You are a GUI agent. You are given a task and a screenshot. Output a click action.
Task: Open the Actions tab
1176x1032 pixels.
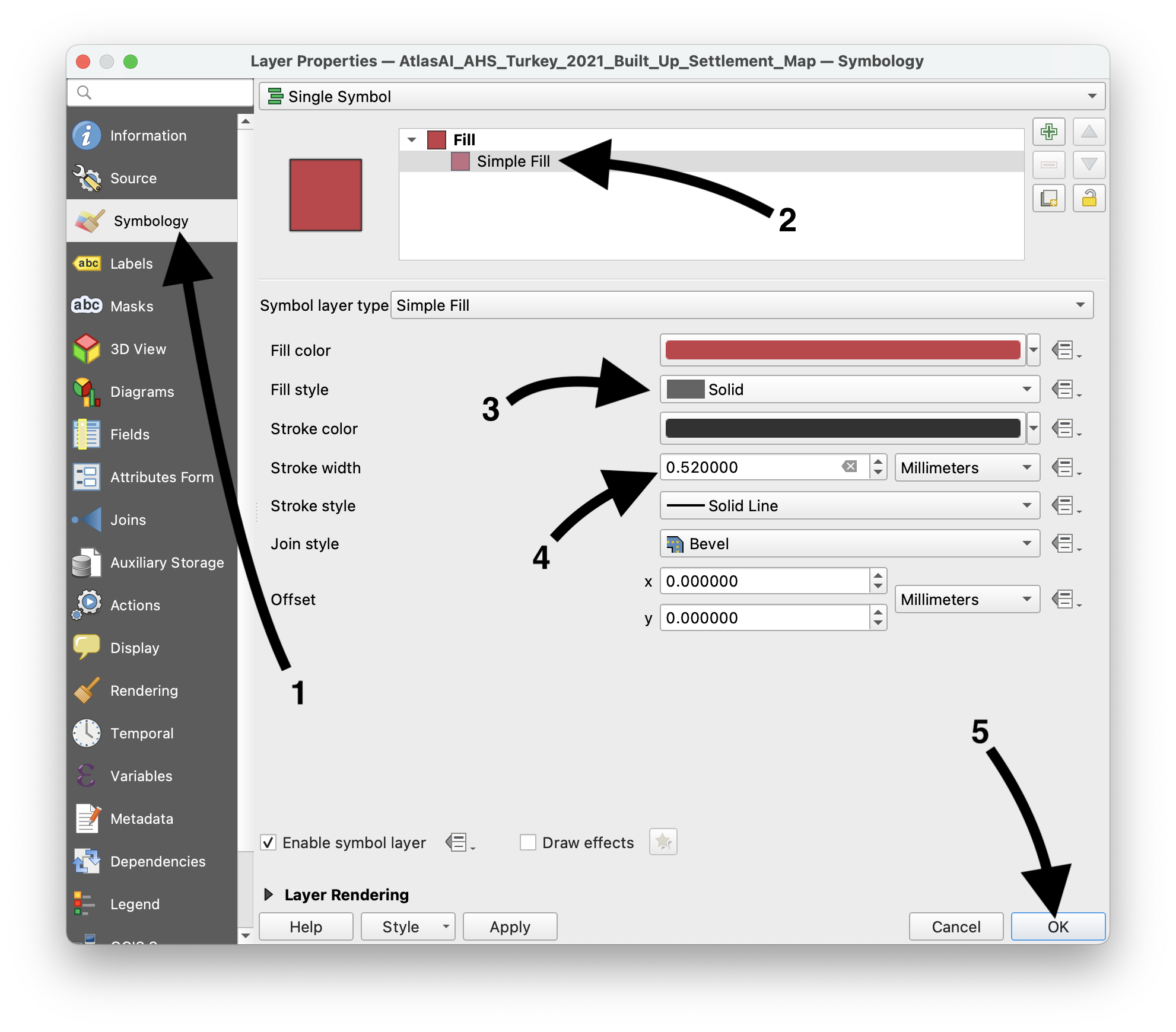pos(152,605)
